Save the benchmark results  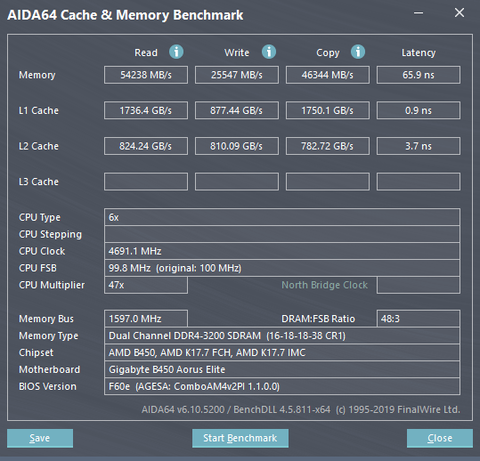click(40, 438)
